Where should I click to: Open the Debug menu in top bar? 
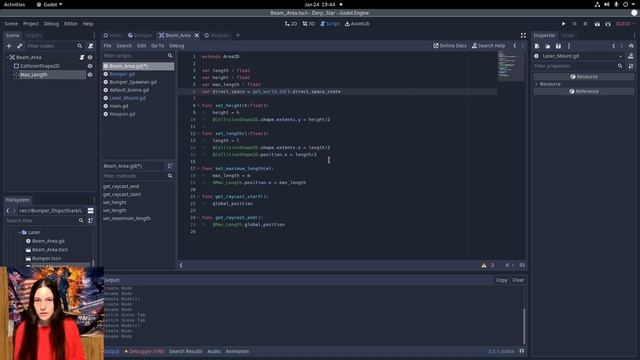pyautogui.click(x=51, y=24)
